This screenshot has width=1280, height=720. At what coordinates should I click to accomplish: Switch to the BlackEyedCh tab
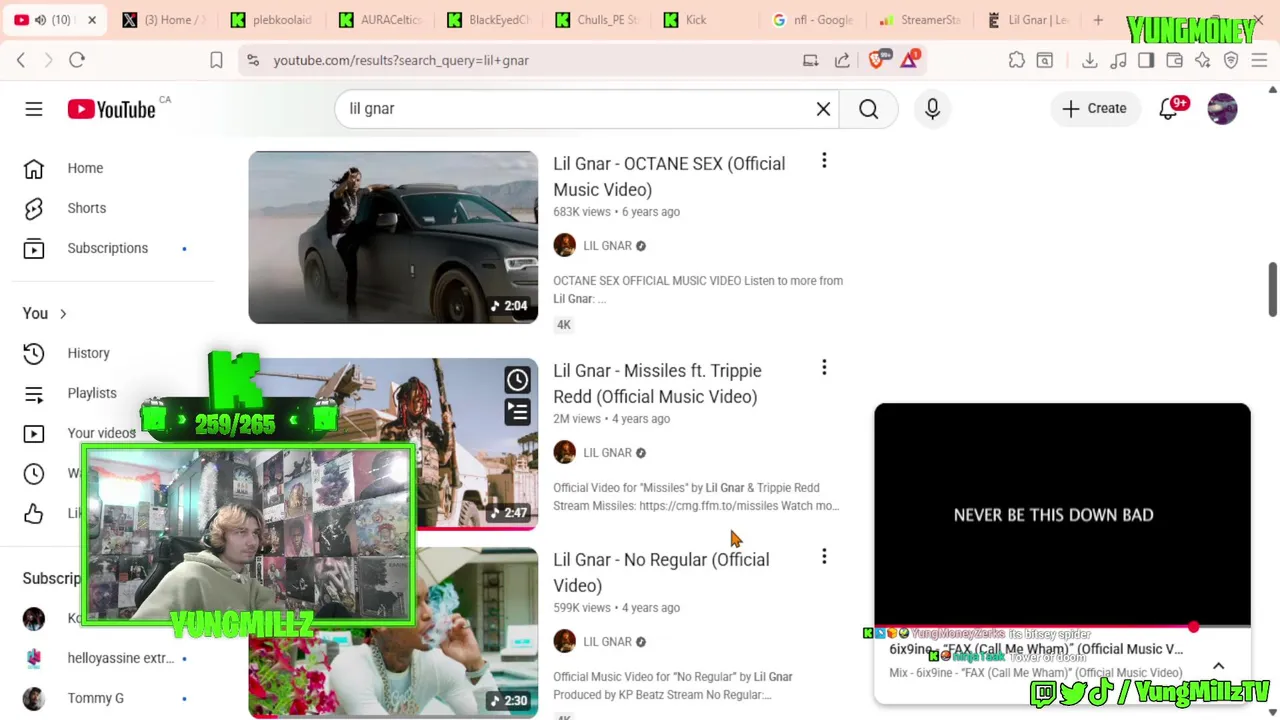tap(488, 20)
